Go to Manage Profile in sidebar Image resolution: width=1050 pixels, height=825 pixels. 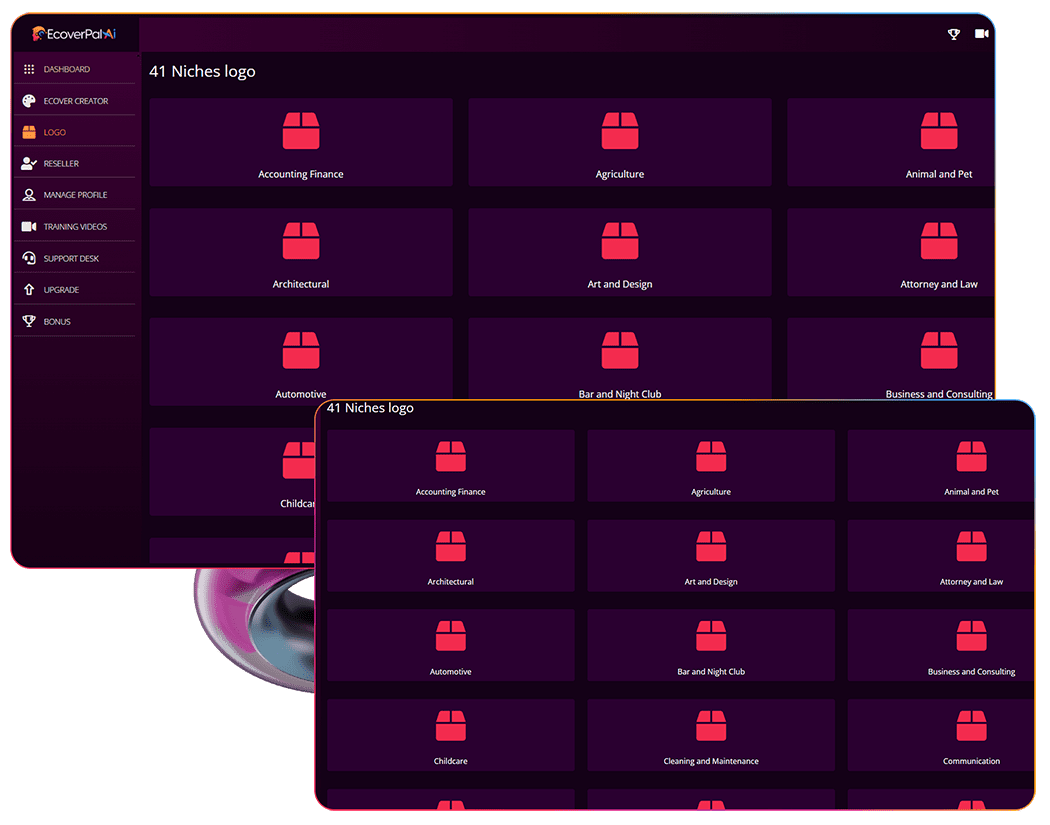pyautogui.click(x=74, y=195)
